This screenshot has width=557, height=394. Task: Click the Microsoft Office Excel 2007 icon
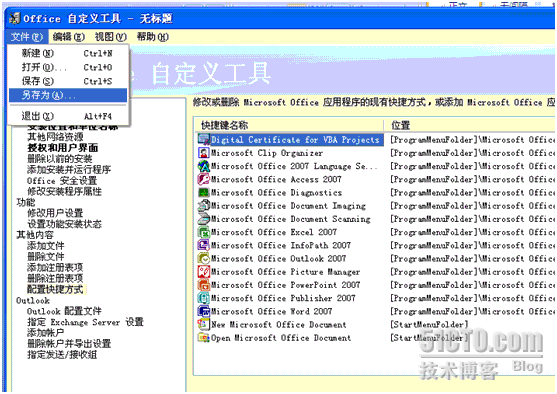point(204,232)
